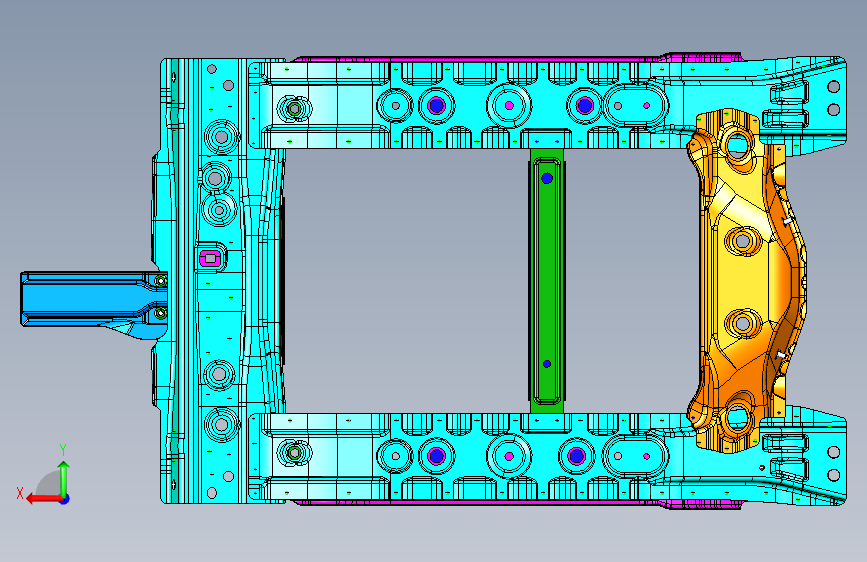Pick the yellow-orange bracket part
This screenshot has height=562, width=867.
[x=746, y=280]
